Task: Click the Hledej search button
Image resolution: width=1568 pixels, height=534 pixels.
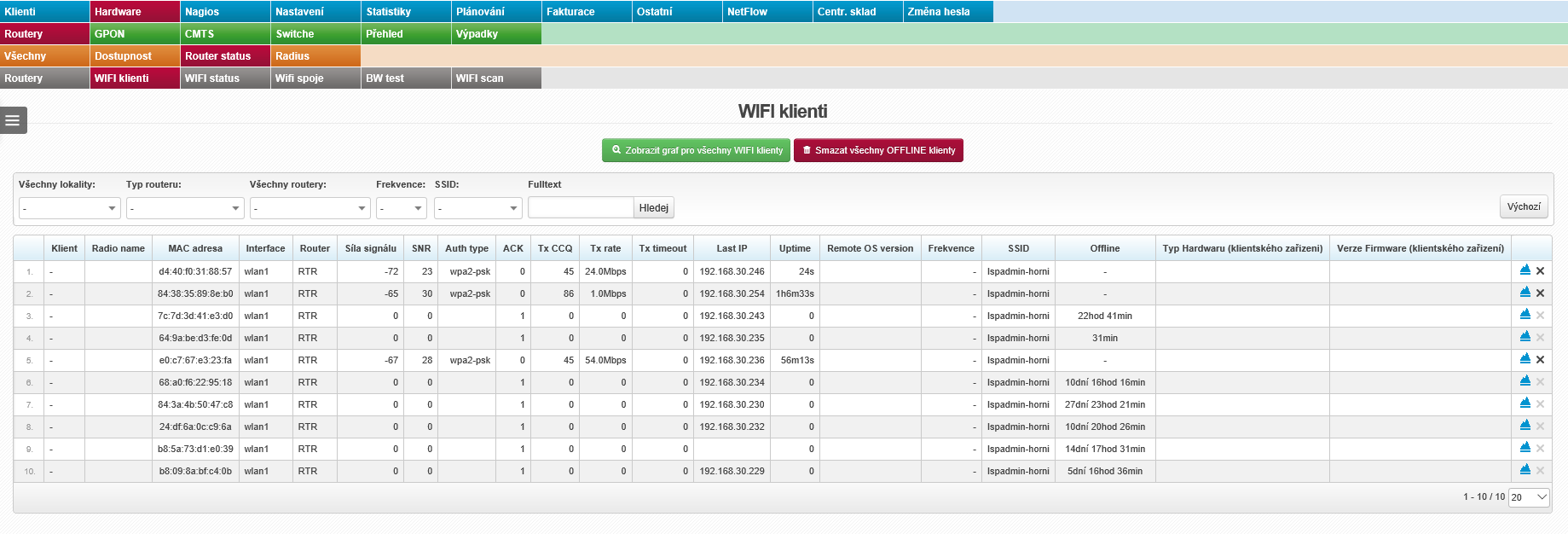Action: (x=654, y=208)
